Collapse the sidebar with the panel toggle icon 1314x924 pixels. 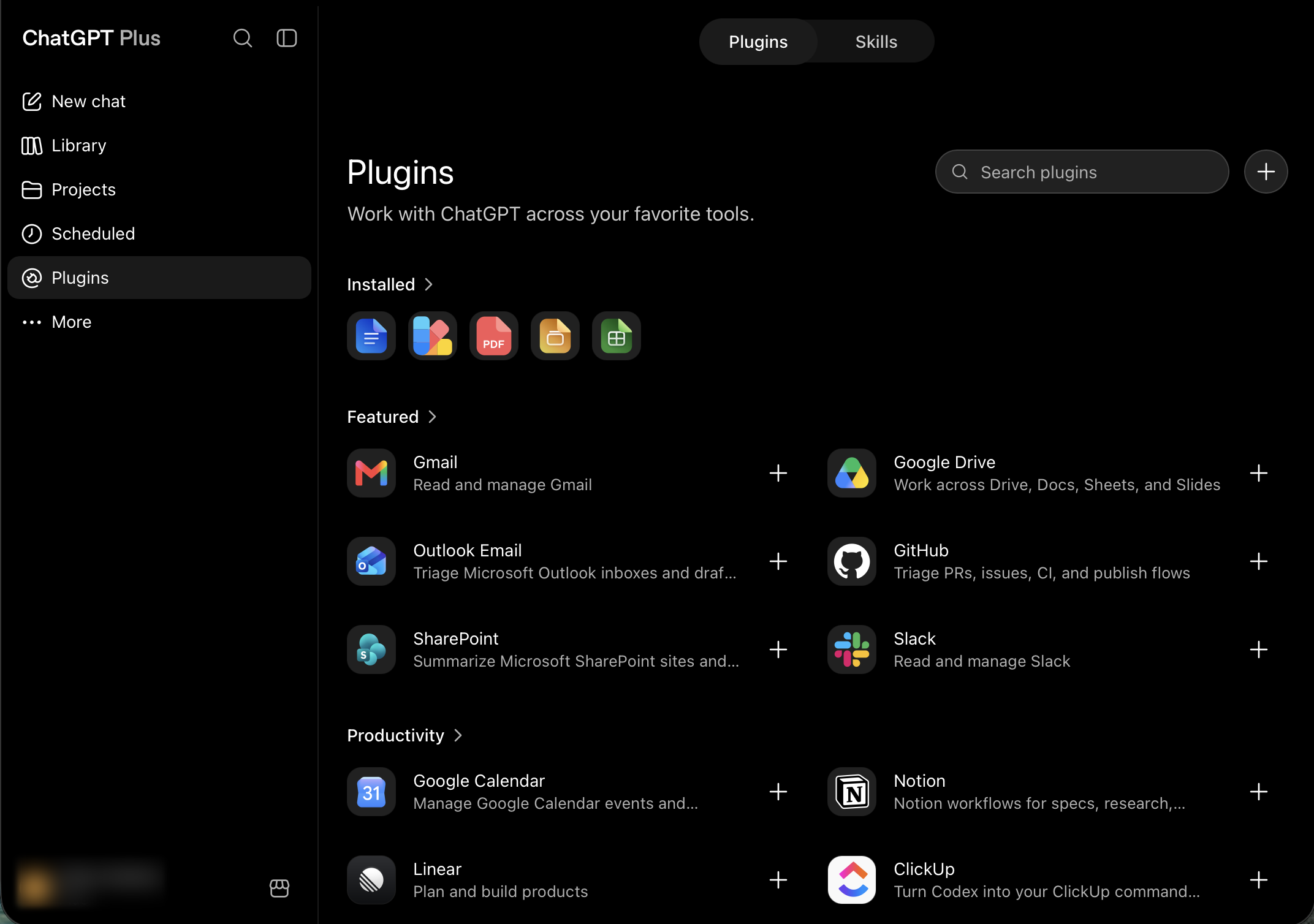[x=287, y=38]
